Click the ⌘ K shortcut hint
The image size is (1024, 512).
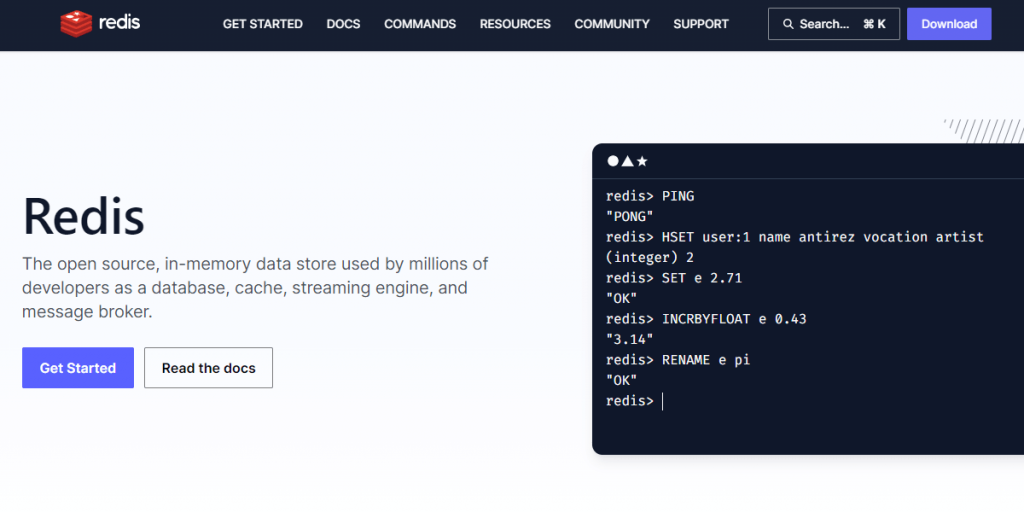(874, 24)
